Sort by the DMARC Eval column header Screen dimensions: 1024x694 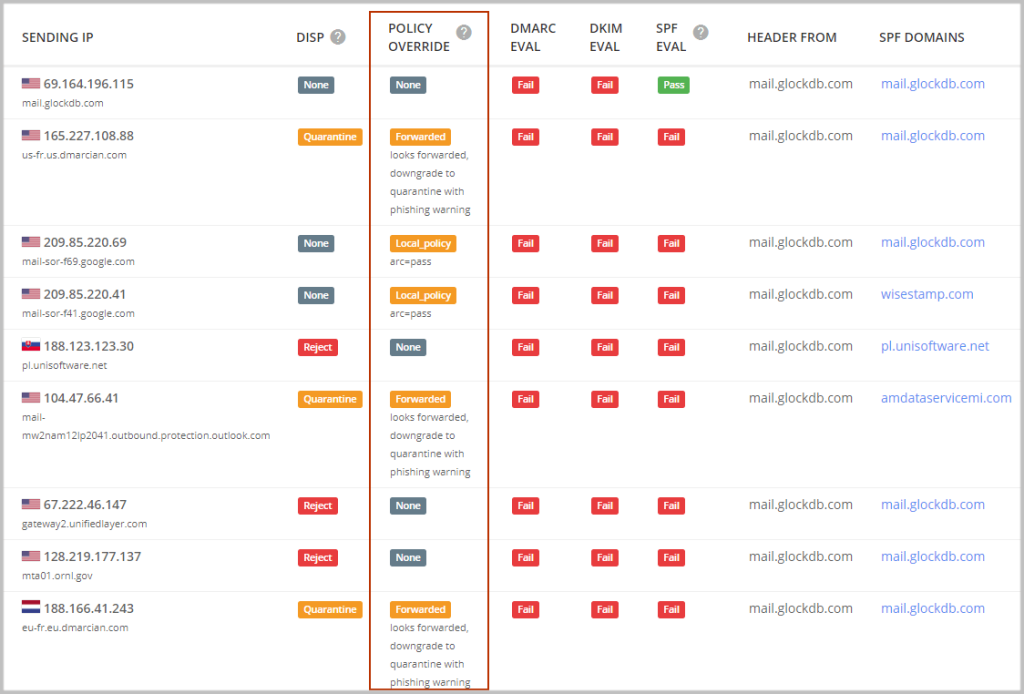tap(533, 37)
